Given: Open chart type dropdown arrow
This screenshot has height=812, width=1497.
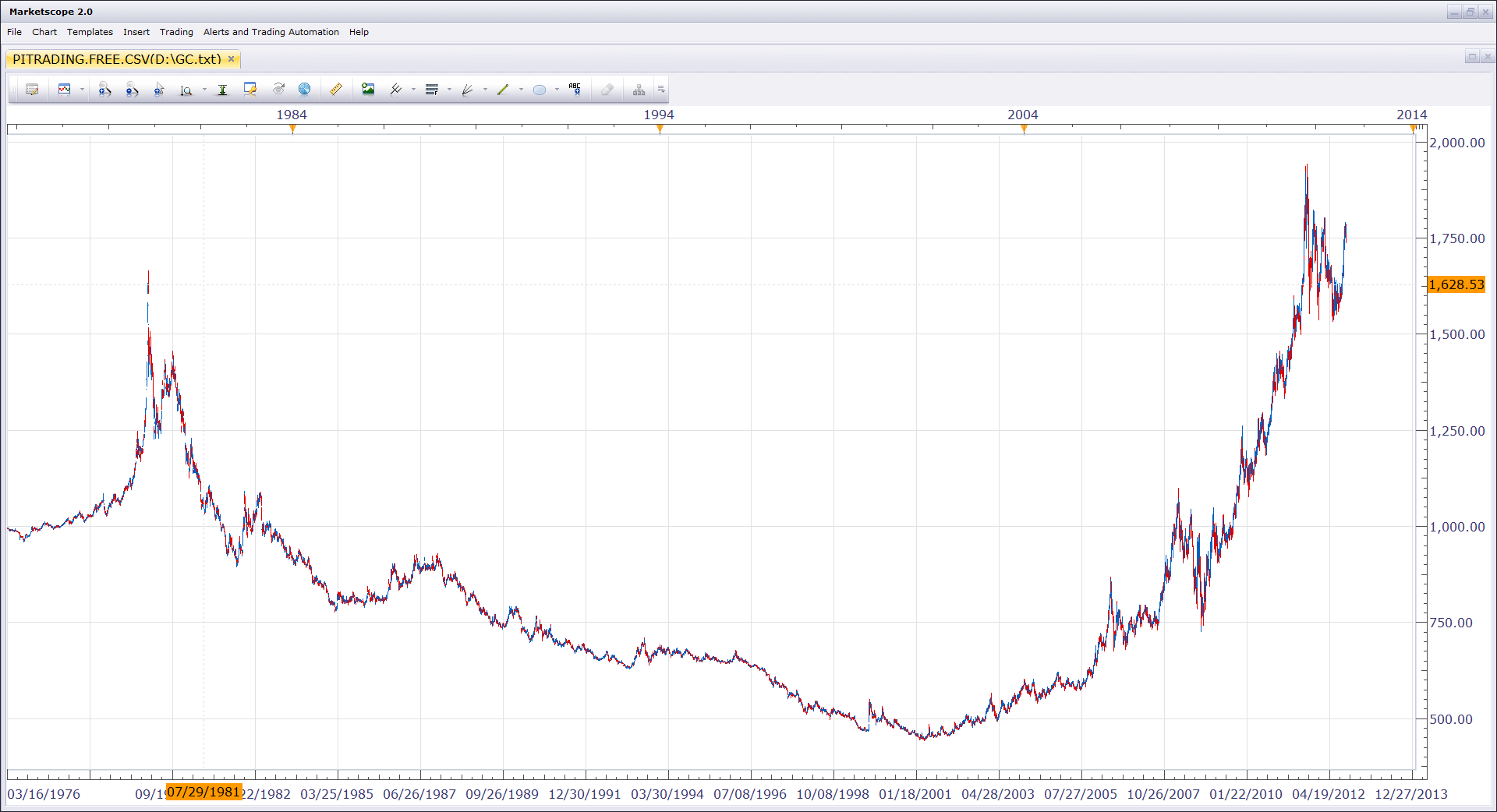Looking at the screenshot, I should pos(82,90).
